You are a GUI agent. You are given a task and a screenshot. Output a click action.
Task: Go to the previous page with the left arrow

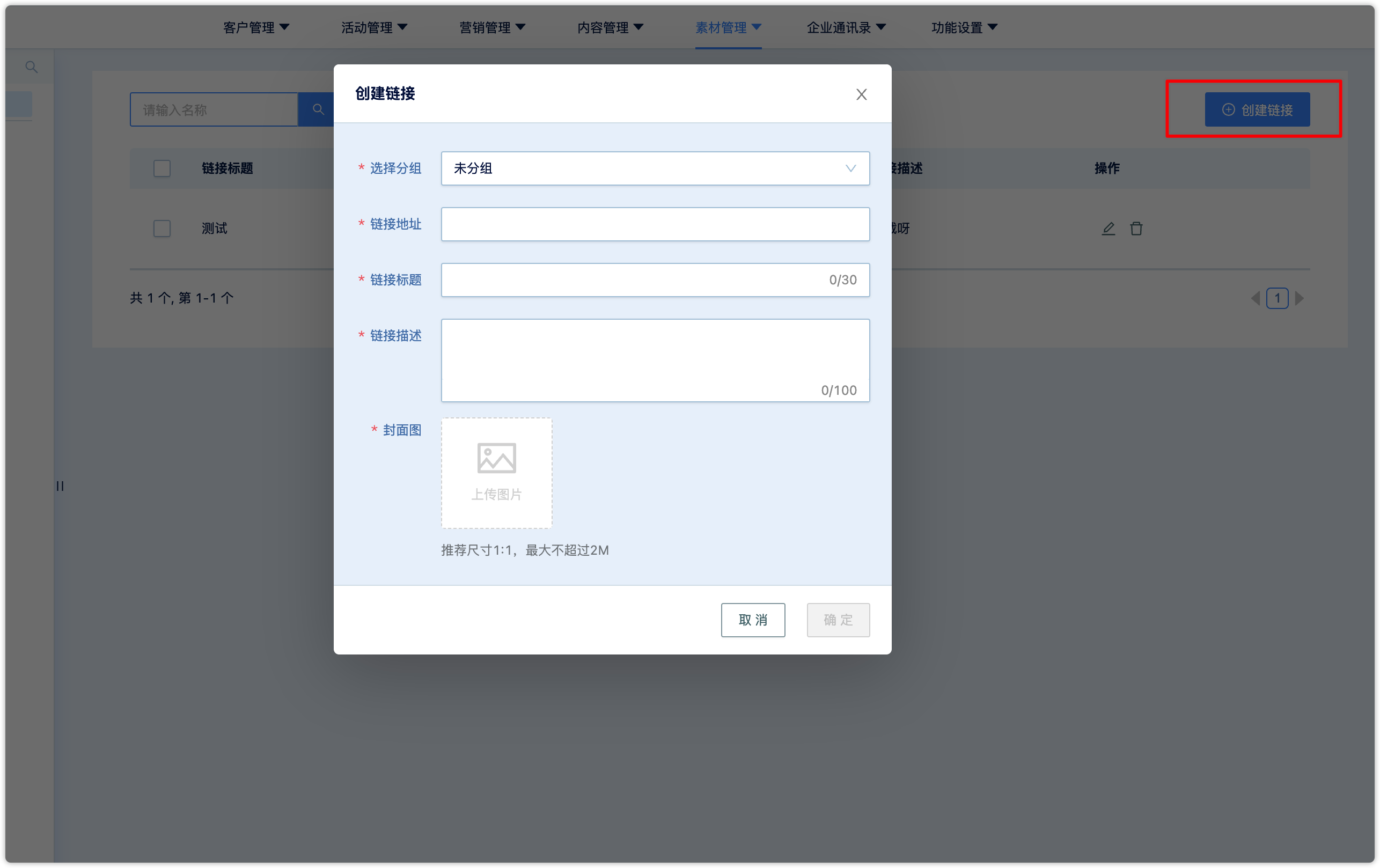click(x=1255, y=298)
